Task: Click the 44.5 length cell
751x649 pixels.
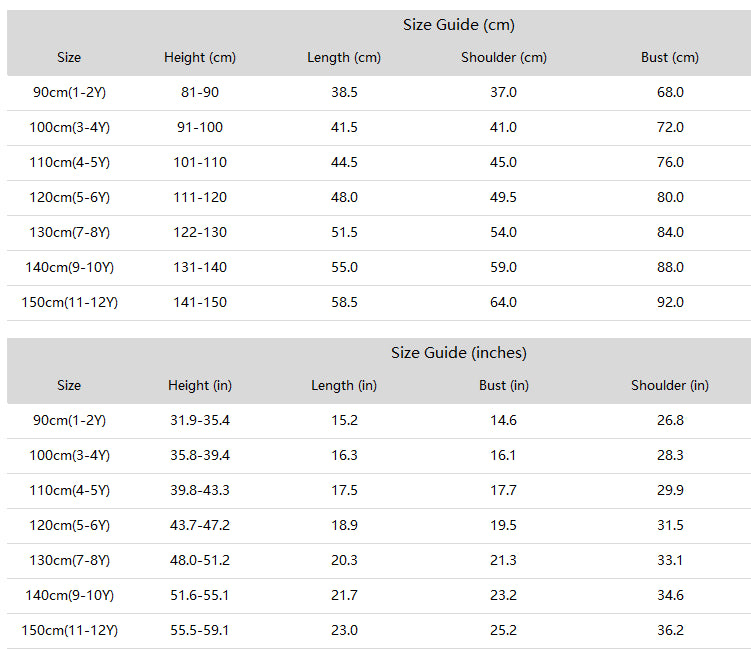Action: [x=344, y=162]
